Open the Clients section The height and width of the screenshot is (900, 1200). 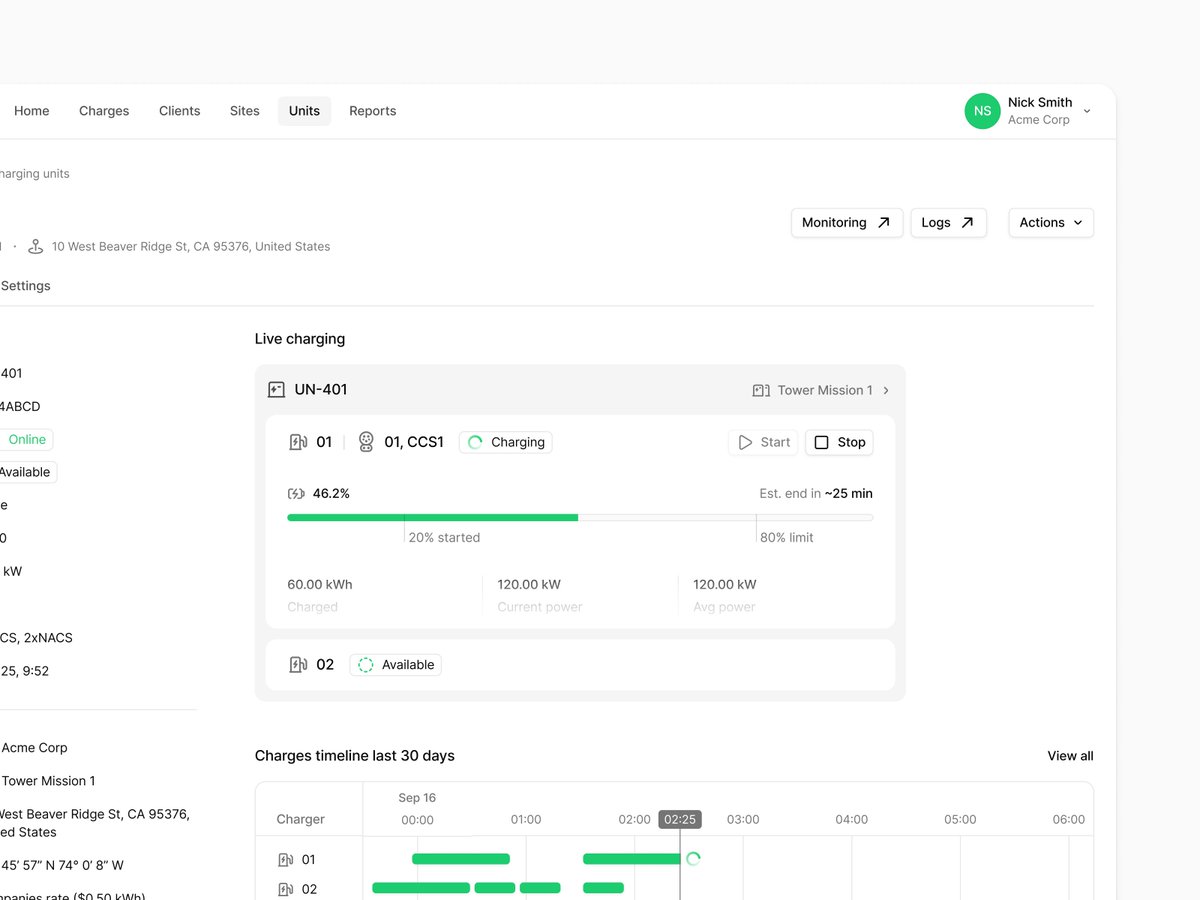pyautogui.click(x=179, y=111)
